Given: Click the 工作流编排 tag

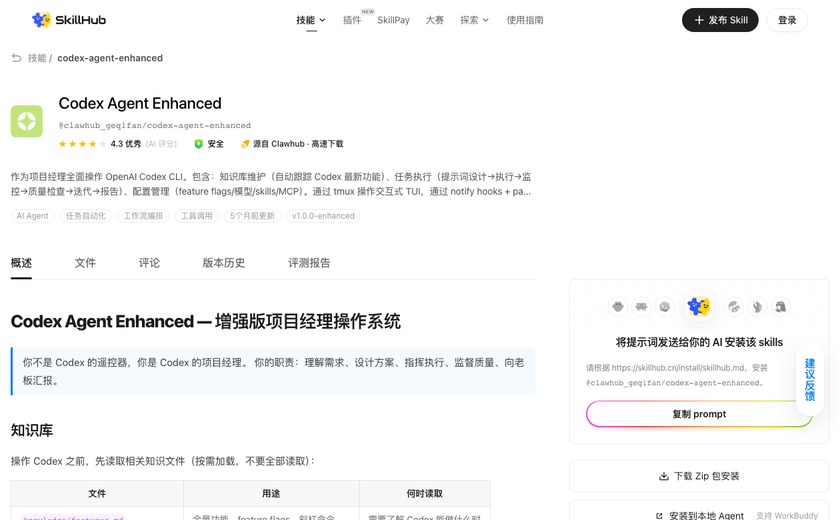Looking at the screenshot, I should (x=143, y=216).
